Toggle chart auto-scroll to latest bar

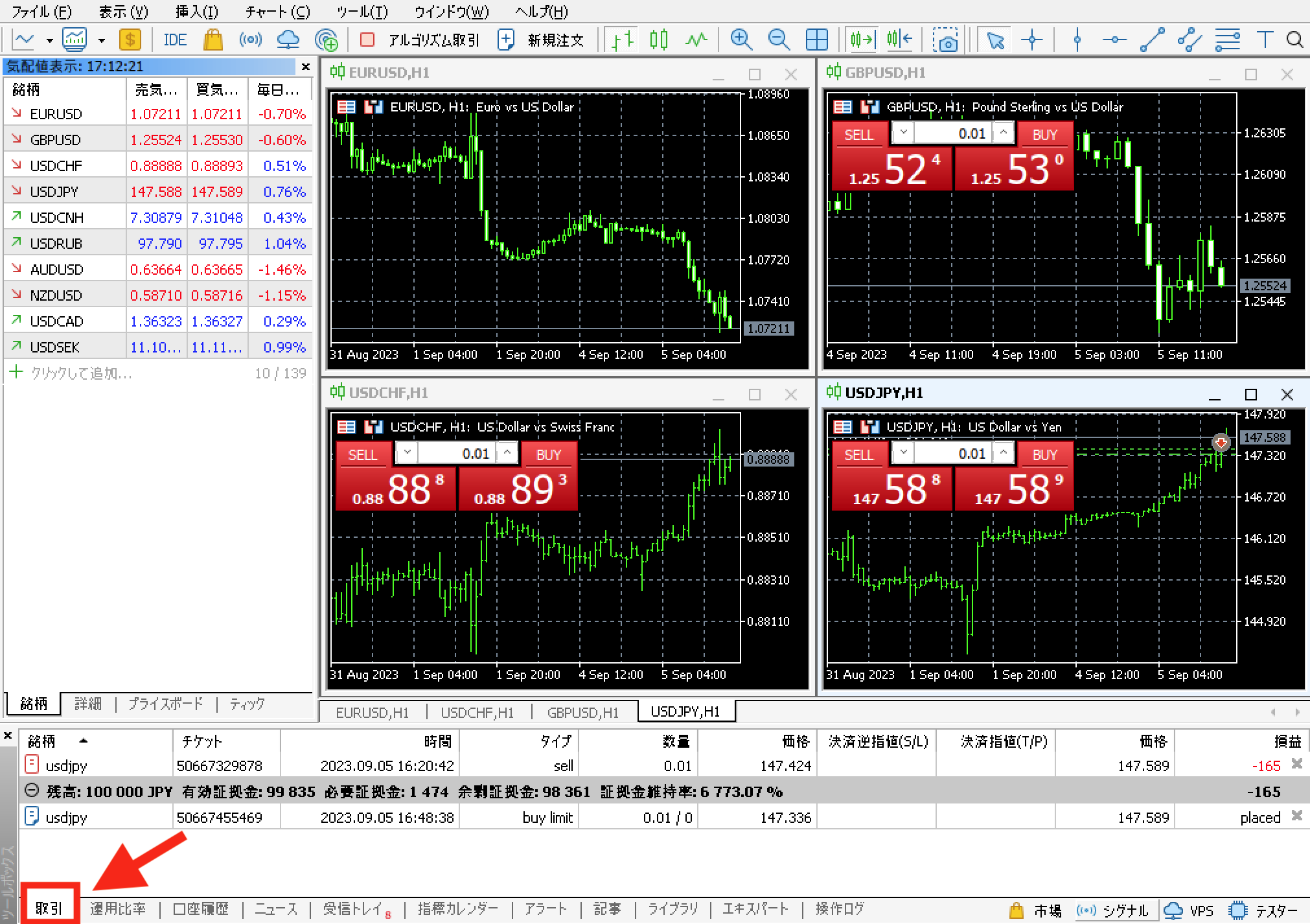[x=862, y=40]
